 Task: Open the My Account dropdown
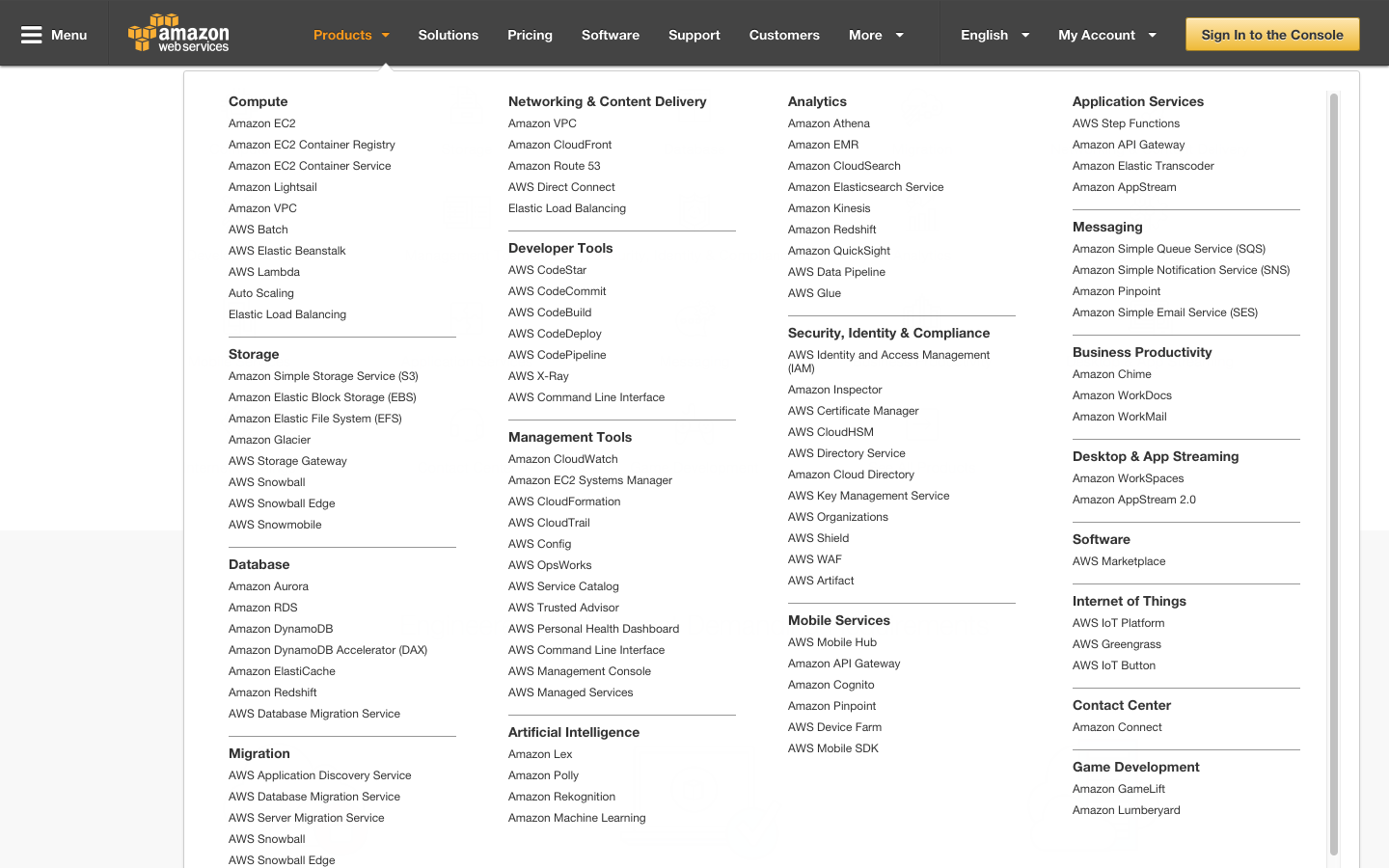pyautogui.click(x=1105, y=34)
